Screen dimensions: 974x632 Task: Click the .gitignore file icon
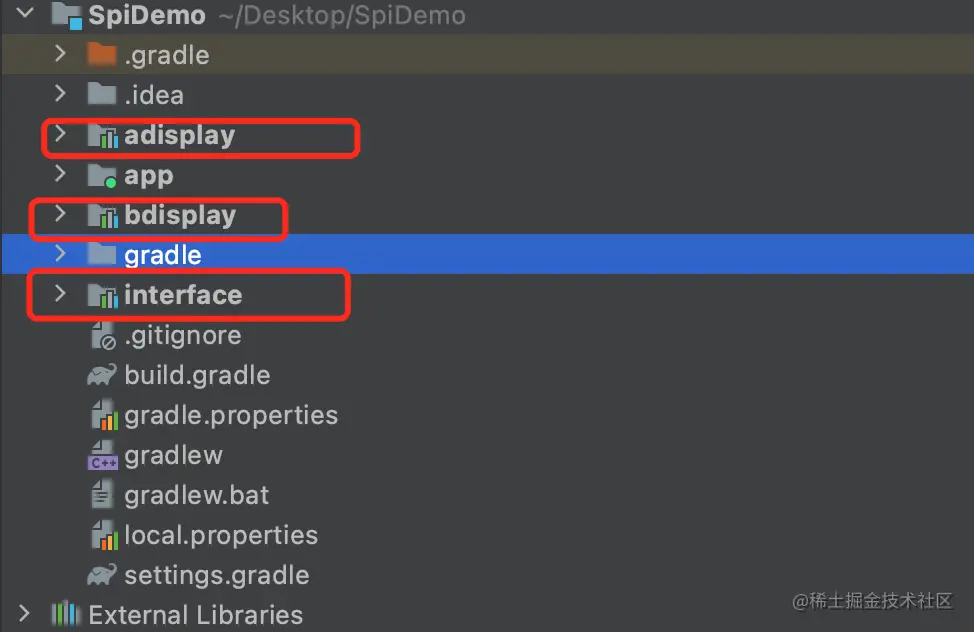[x=102, y=336]
